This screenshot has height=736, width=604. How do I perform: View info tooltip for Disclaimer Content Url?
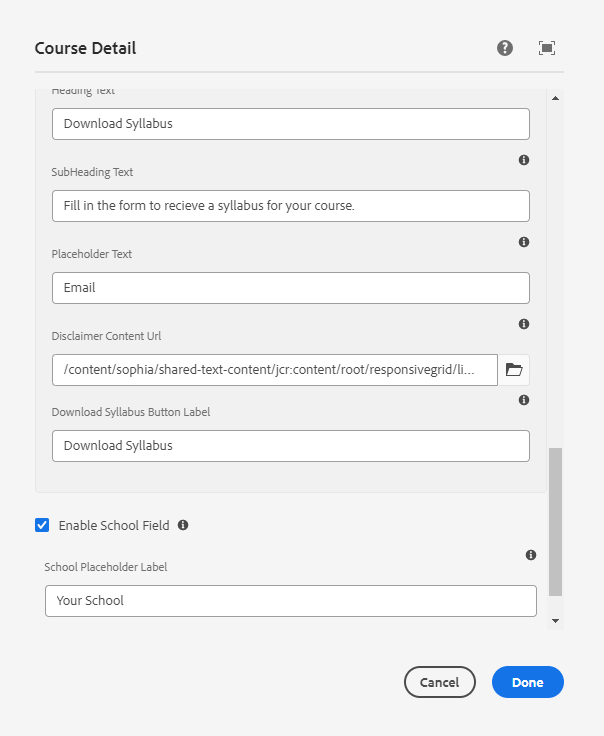tap(524, 324)
